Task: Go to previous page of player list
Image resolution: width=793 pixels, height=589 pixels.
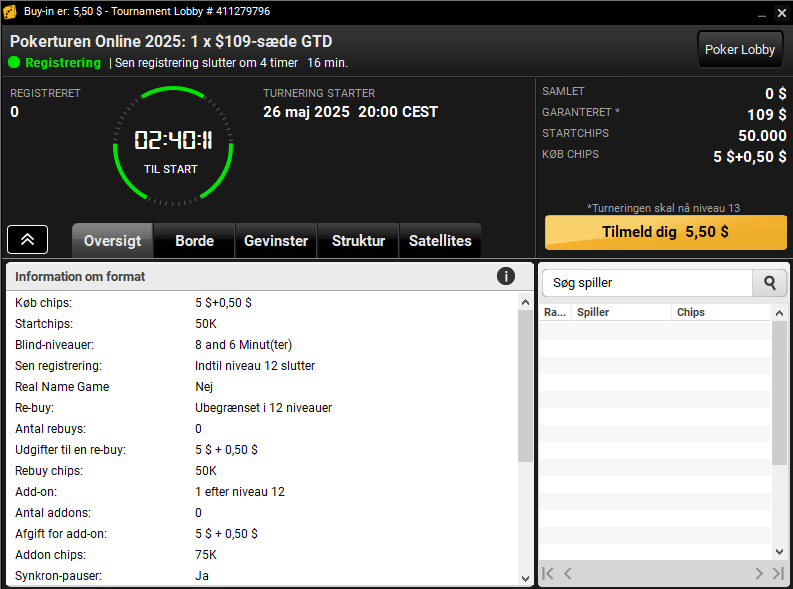Action: coord(568,573)
